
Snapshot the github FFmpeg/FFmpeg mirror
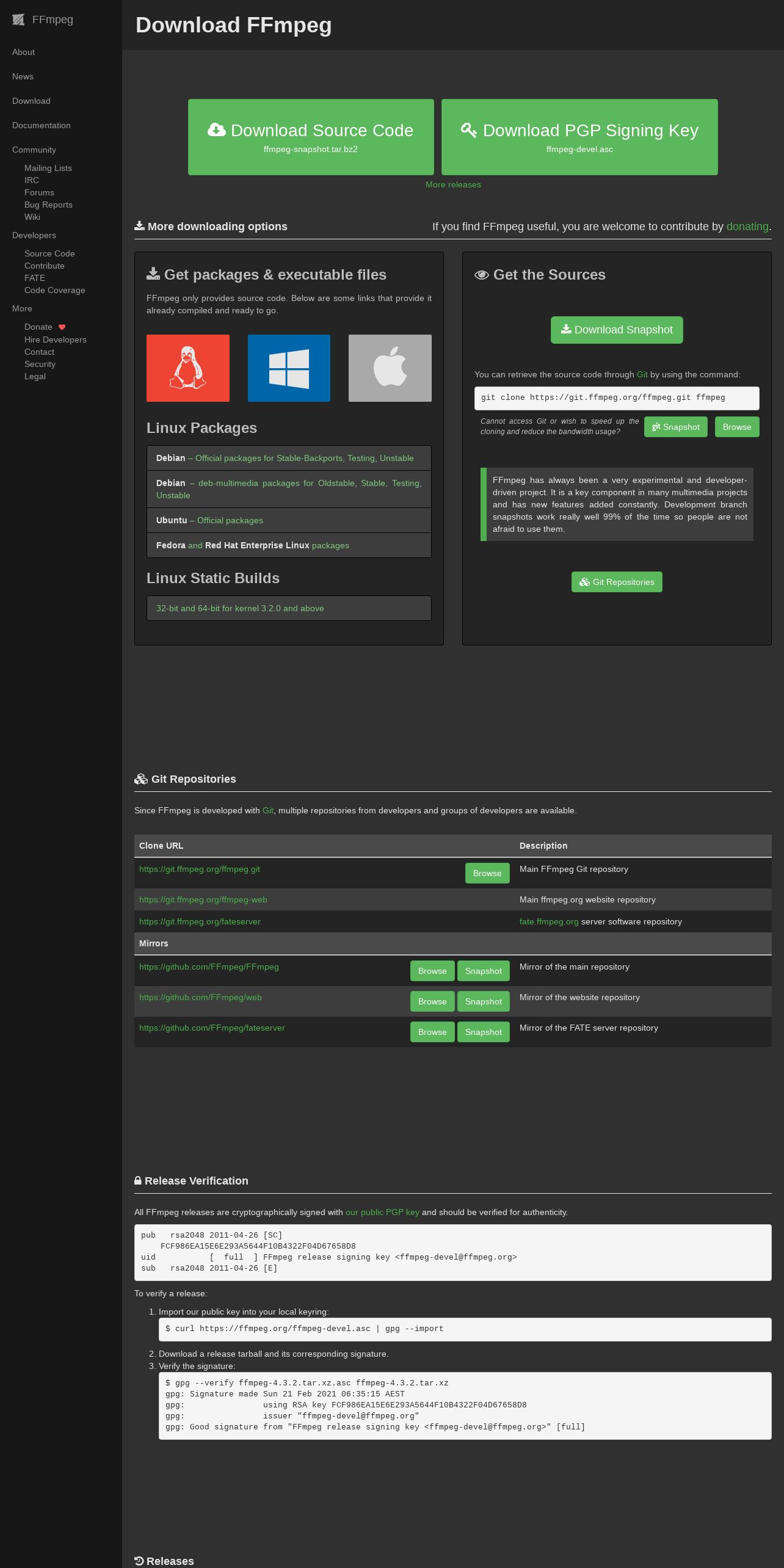point(484,971)
